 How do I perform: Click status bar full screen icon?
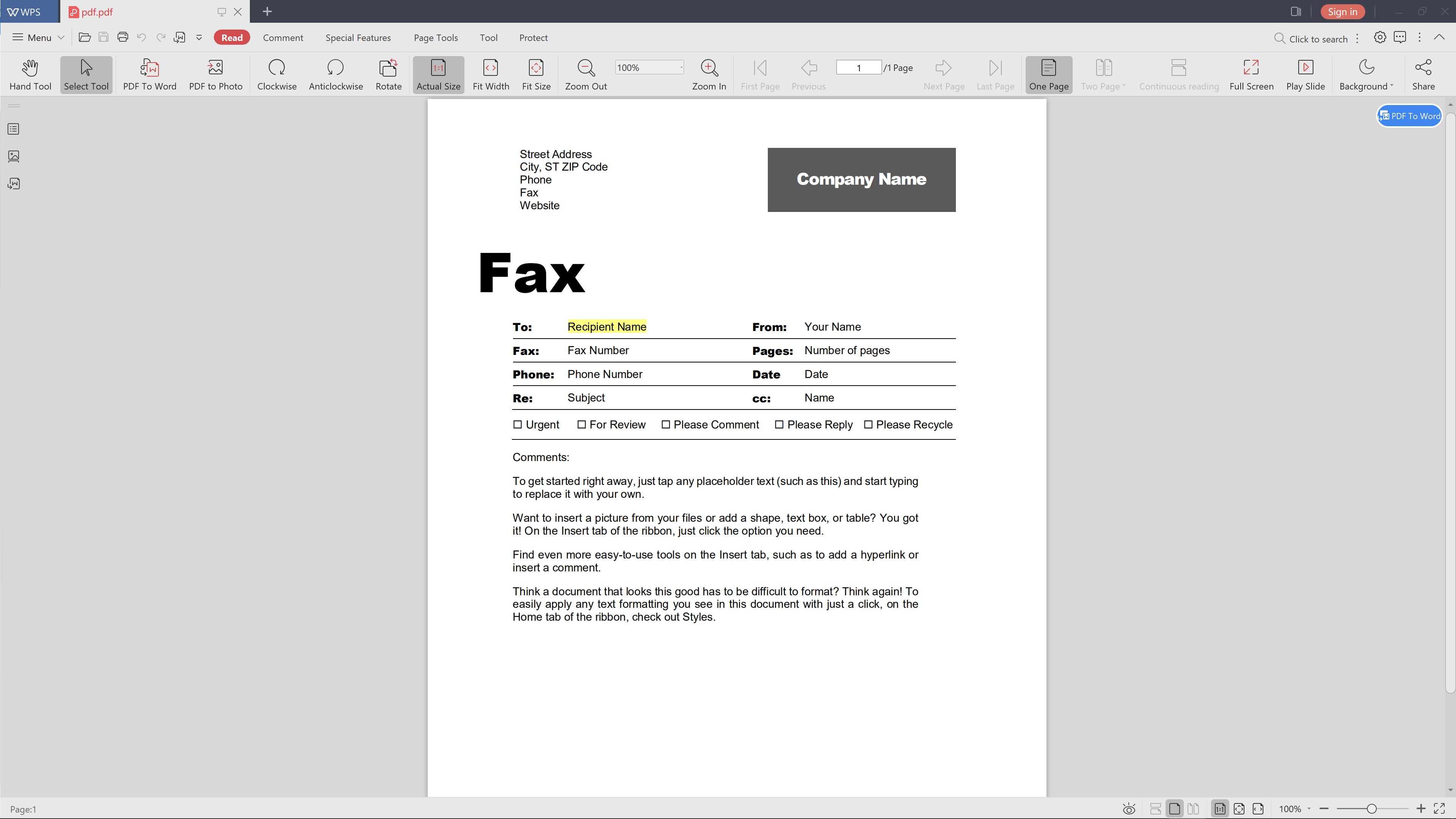click(x=1440, y=809)
